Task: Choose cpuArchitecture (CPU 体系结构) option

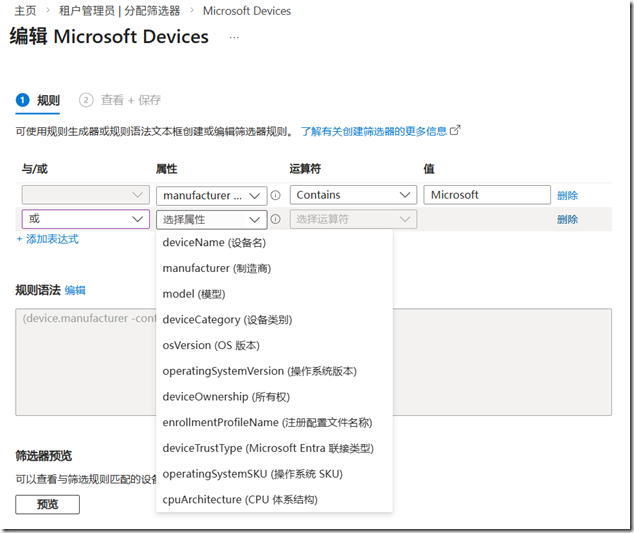Action: click(x=240, y=499)
